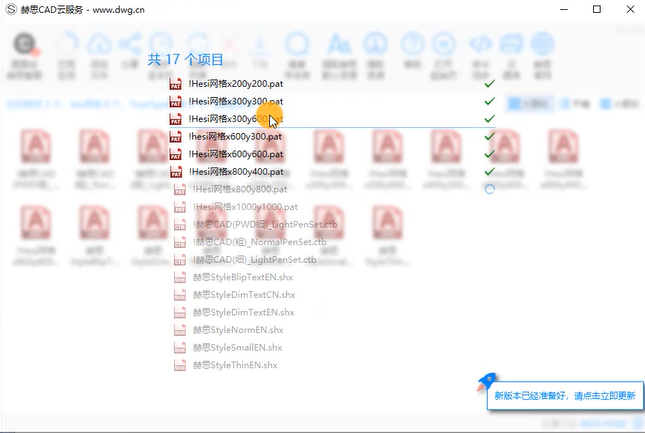The height and width of the screenshot is (433, 645).
Task: Select the file 赫思StyleSmallEN.shx
Action: (237, 347)
